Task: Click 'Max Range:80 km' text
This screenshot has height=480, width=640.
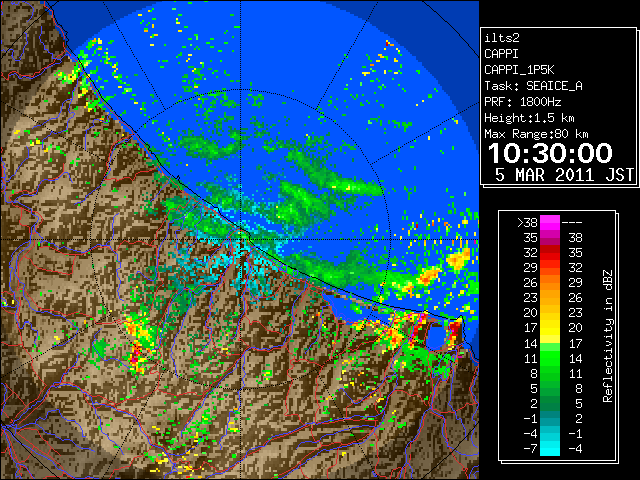Action: pos(536,134)
